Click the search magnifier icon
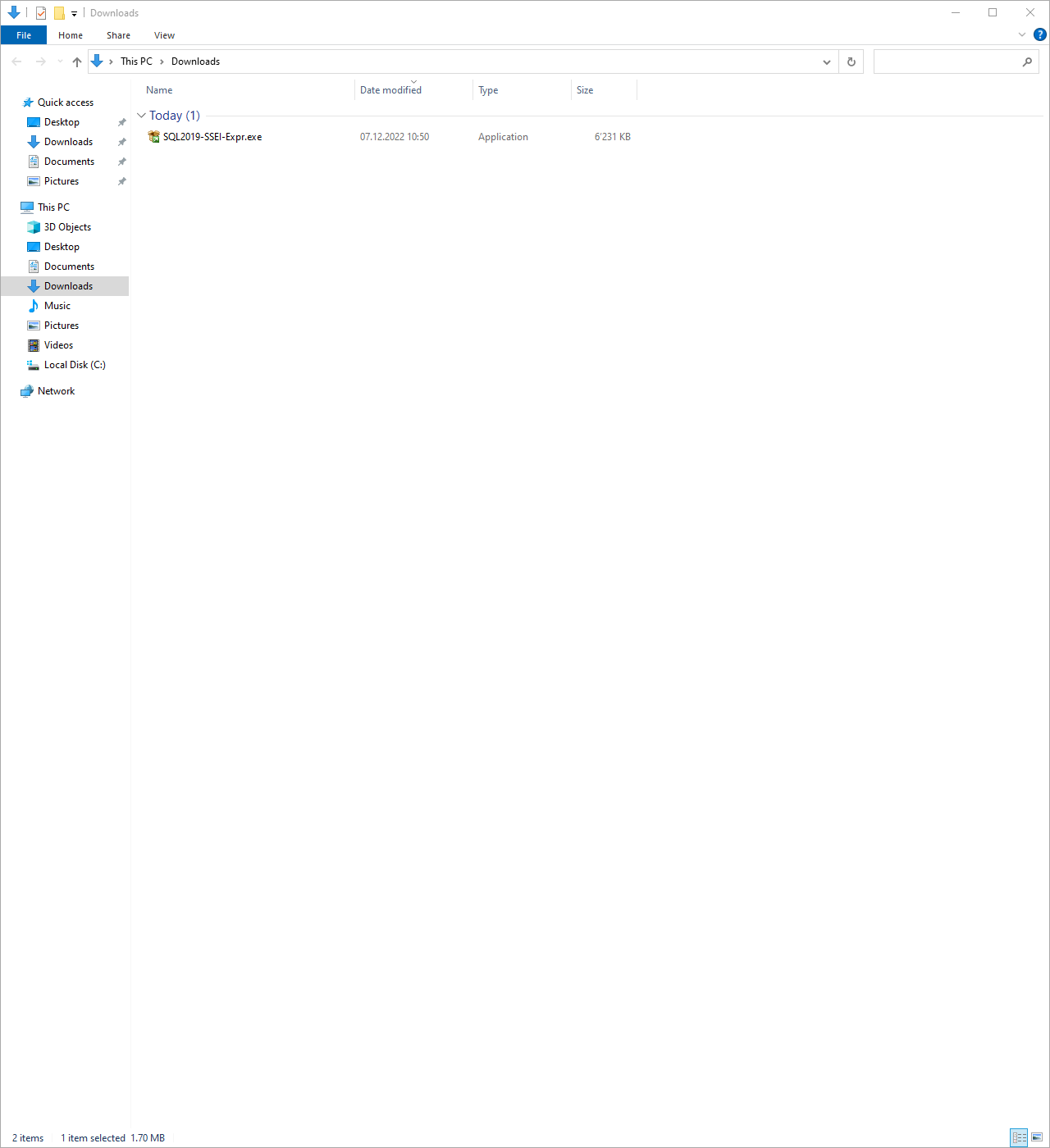This screenshot has height=1148, width=1050. click(x=1027, y=61)
